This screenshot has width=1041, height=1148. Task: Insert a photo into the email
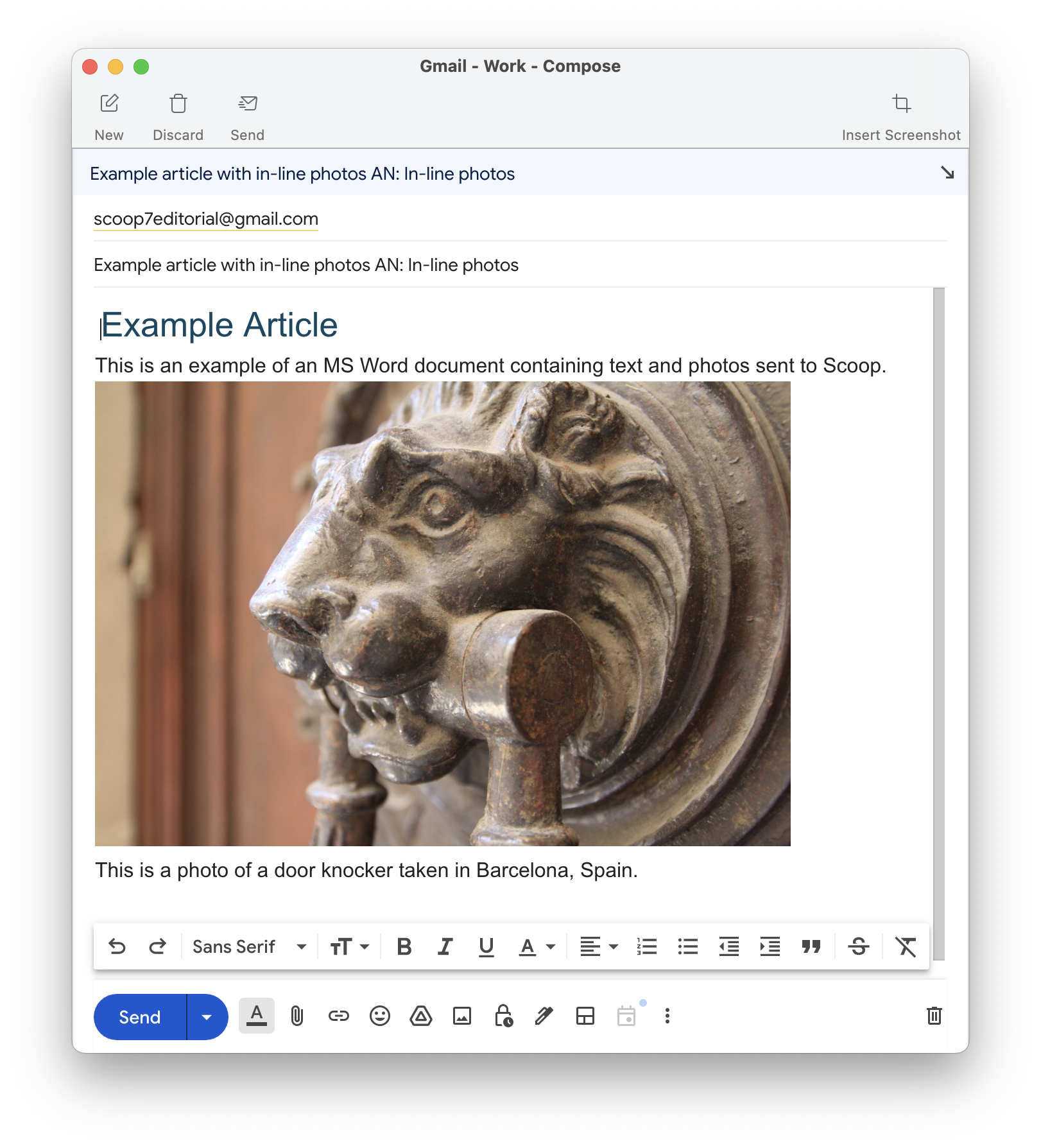pyautogui.click(x=462, y=1016)
